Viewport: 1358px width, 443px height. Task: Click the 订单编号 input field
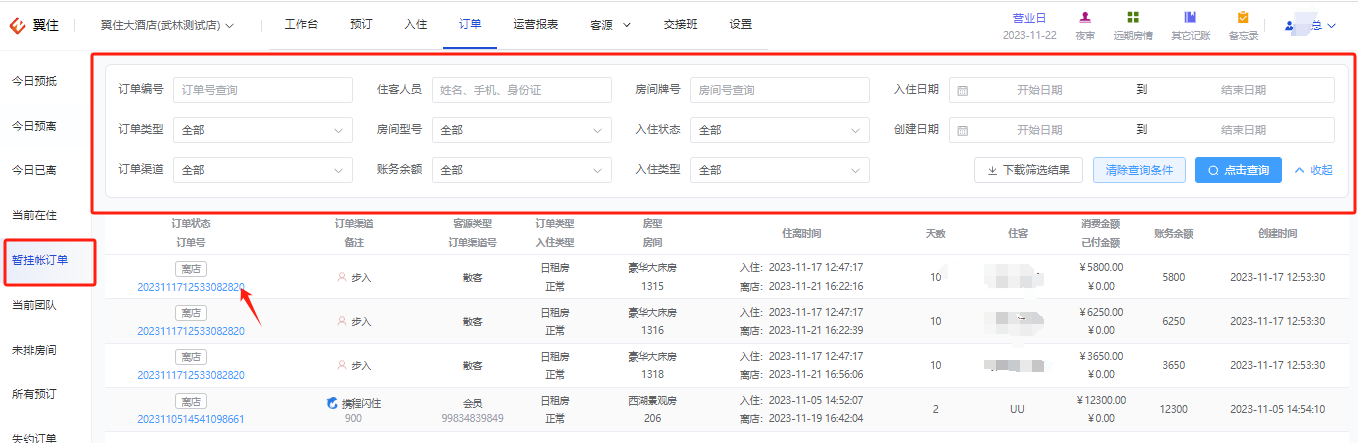(x=263, y=90)
